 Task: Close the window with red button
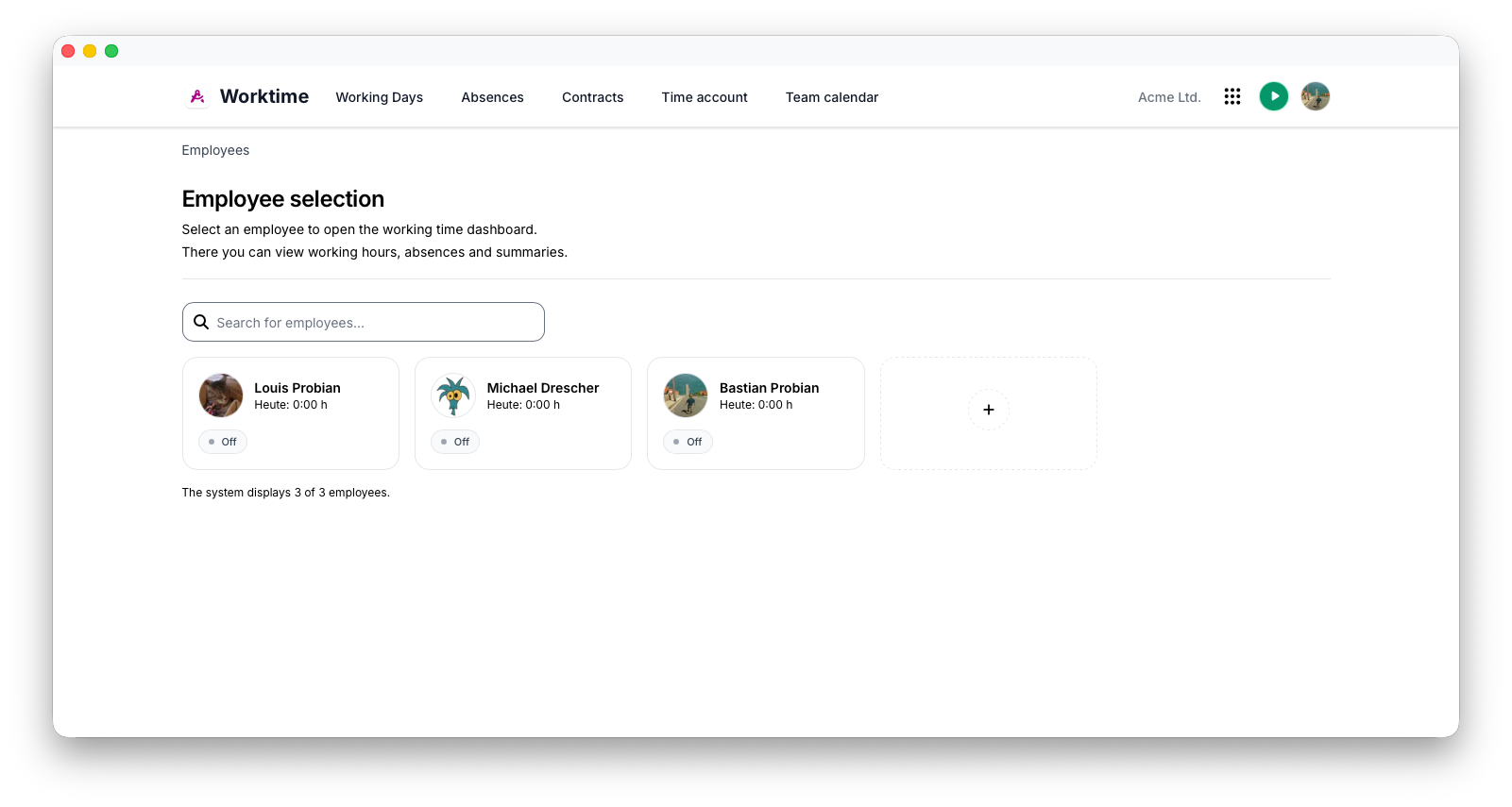tap(68, 51)
